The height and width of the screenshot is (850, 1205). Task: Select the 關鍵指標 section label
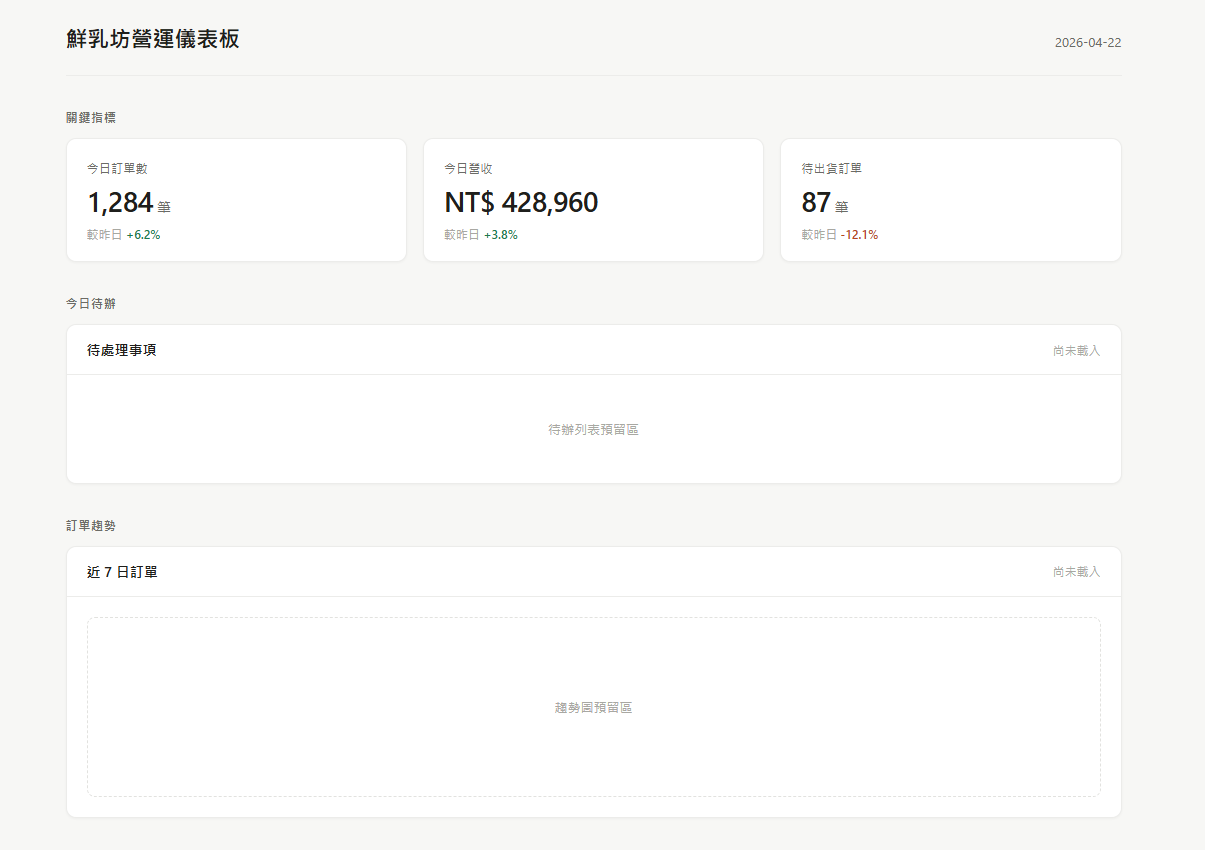point(91,117)
